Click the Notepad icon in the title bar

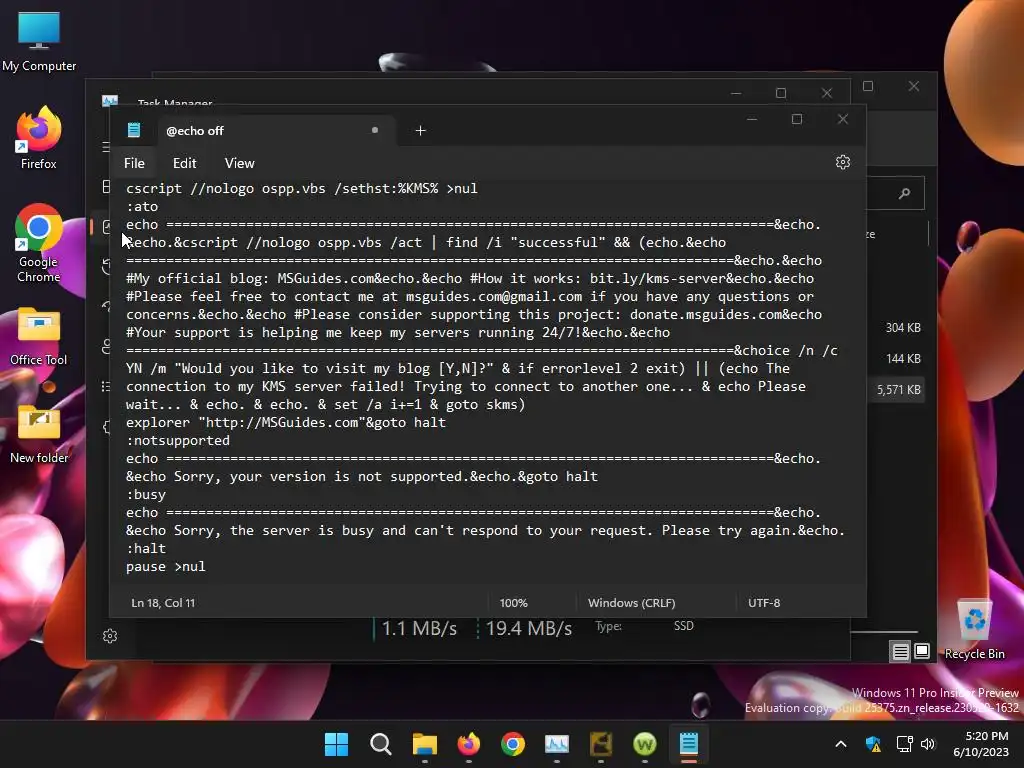134,130
